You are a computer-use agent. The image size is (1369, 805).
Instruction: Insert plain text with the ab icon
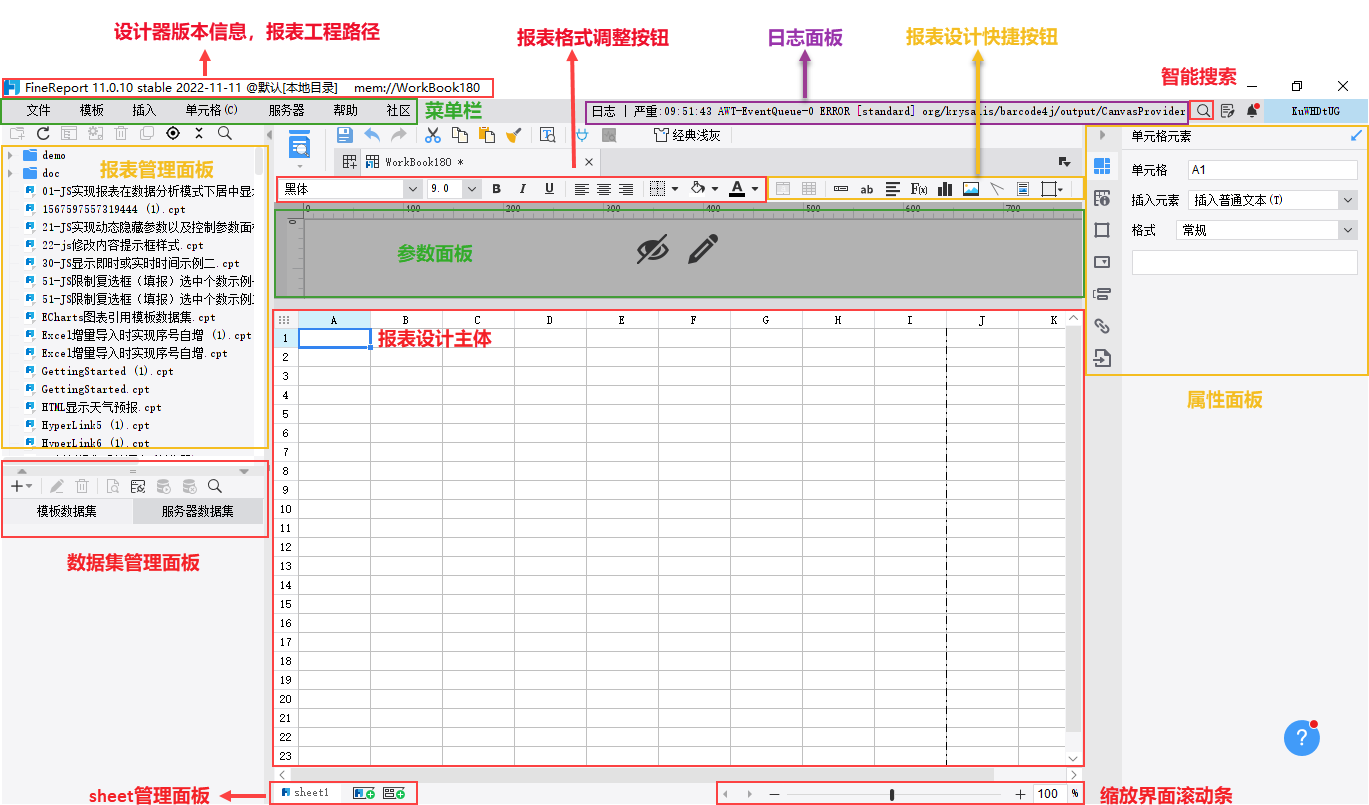[x=867, y=188]
